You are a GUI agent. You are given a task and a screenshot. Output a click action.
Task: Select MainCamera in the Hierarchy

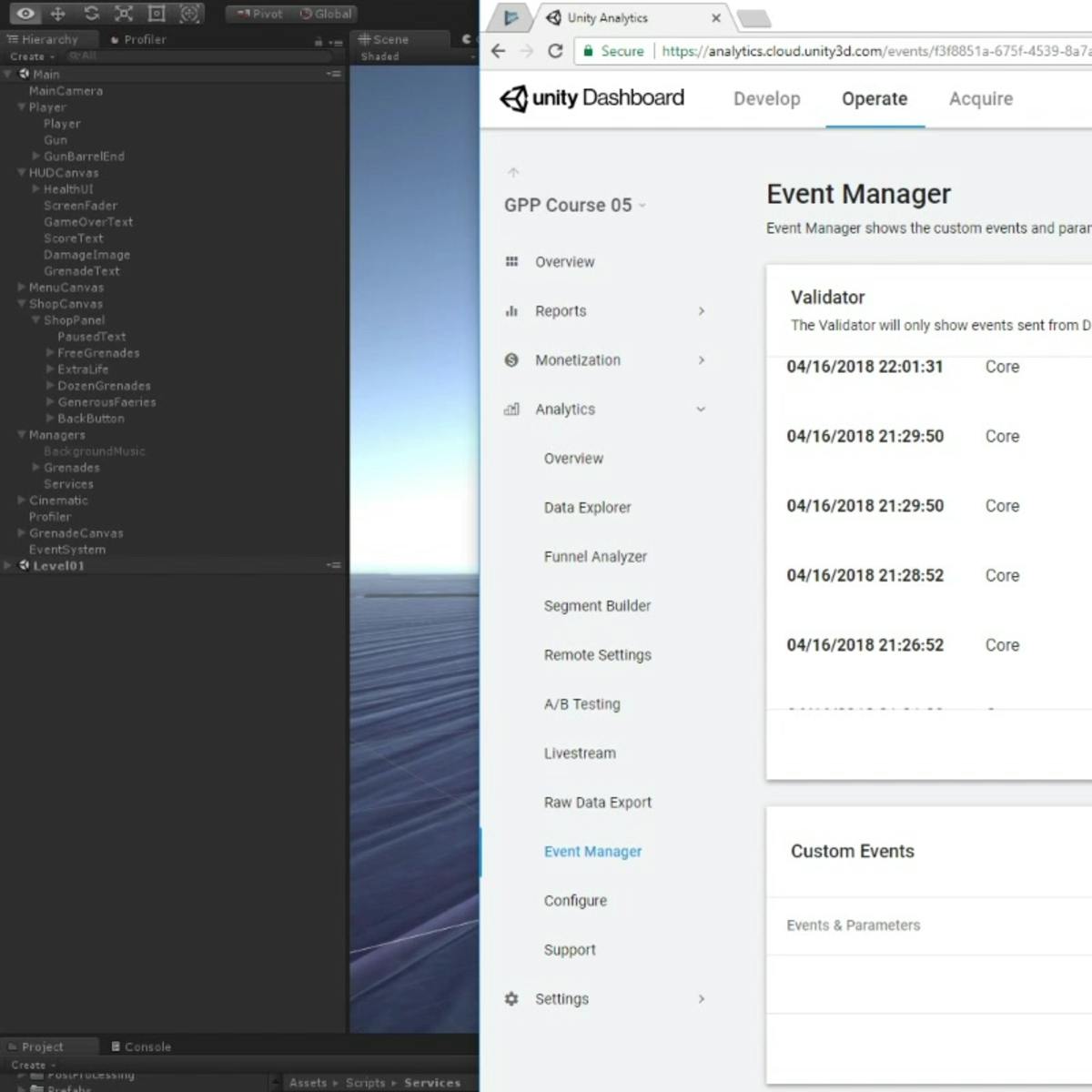coord(66,91)
